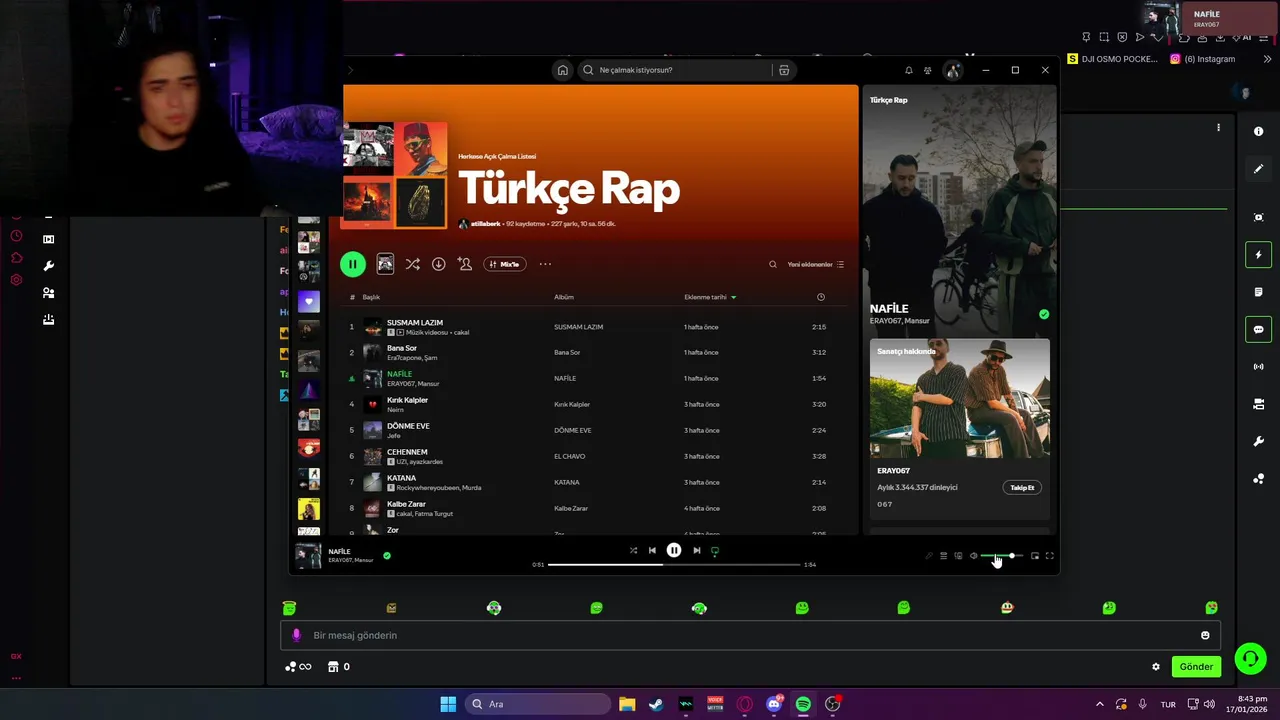1280x720 pixels.
Task: Sort by Eklenme tarihi column
Action: [710, 297]
